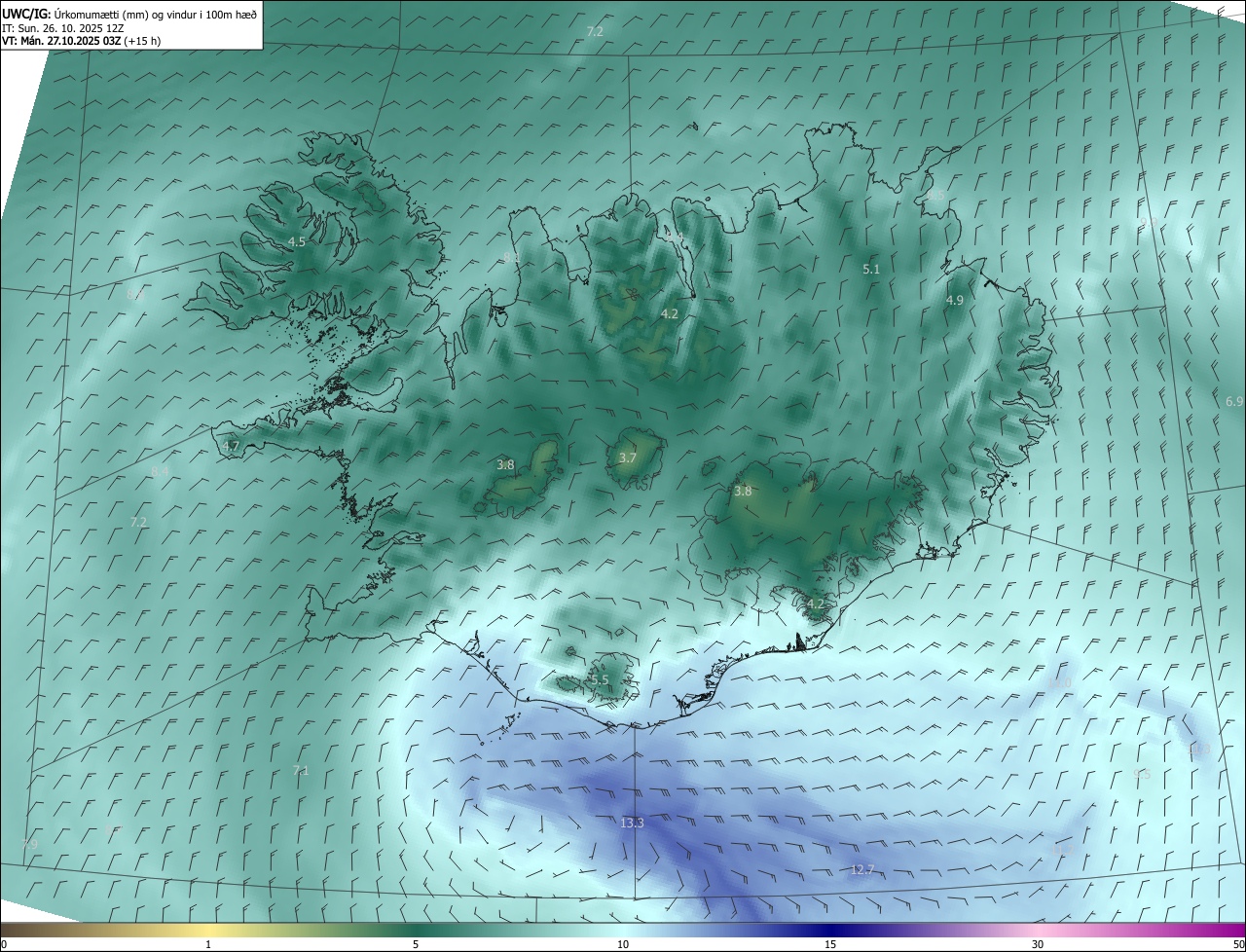Click the faint 8.4 value west of Snæfellsnes
This screenshot has width=1246, height=952.
tap(160, 471)
